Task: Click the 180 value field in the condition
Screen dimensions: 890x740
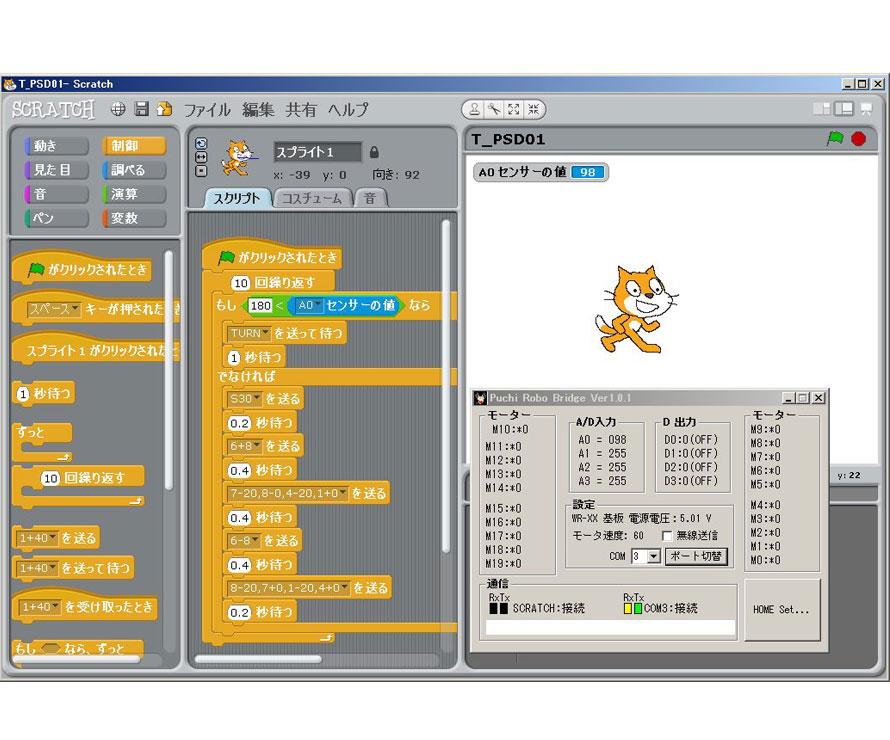Action: (261, 305)
